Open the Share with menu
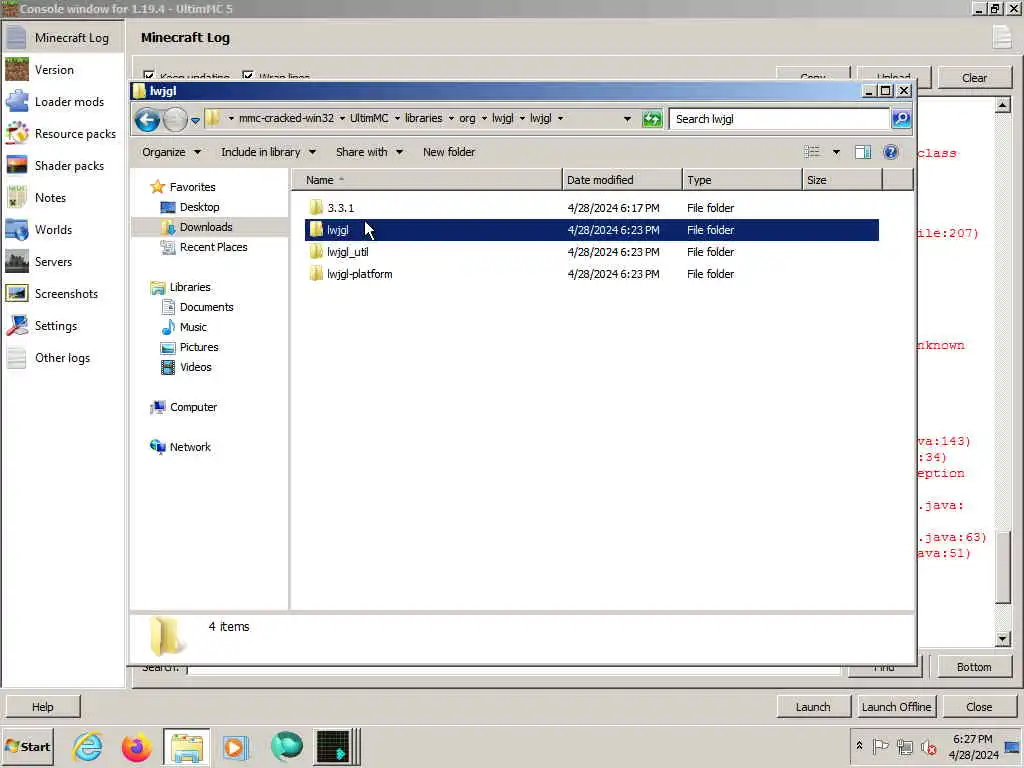1024x768 pixels. [x=369, y=152]
